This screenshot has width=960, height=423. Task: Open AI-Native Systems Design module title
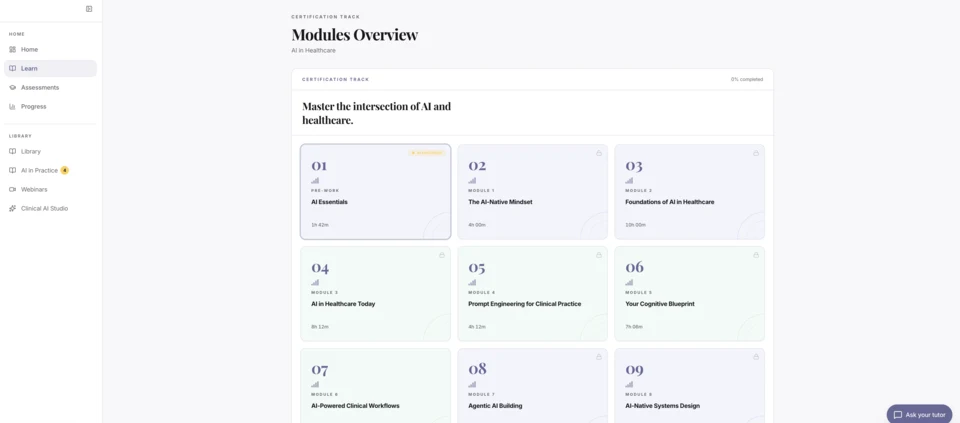tap(662, 406)
